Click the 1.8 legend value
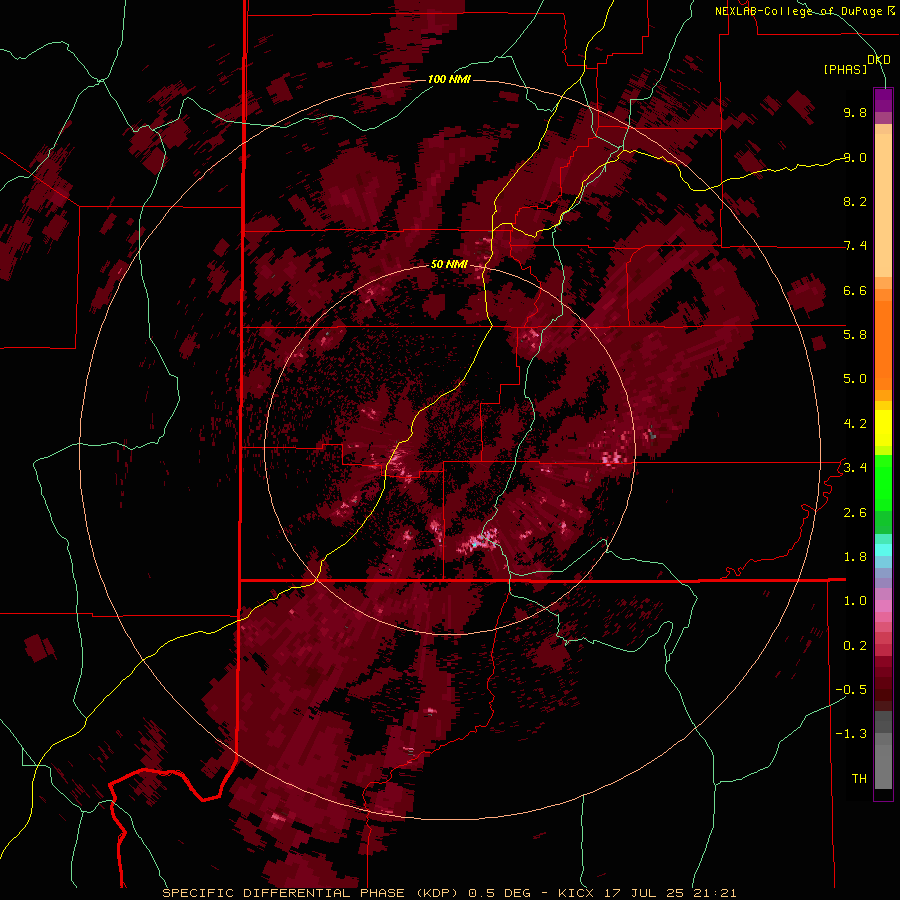 [855, 557]
